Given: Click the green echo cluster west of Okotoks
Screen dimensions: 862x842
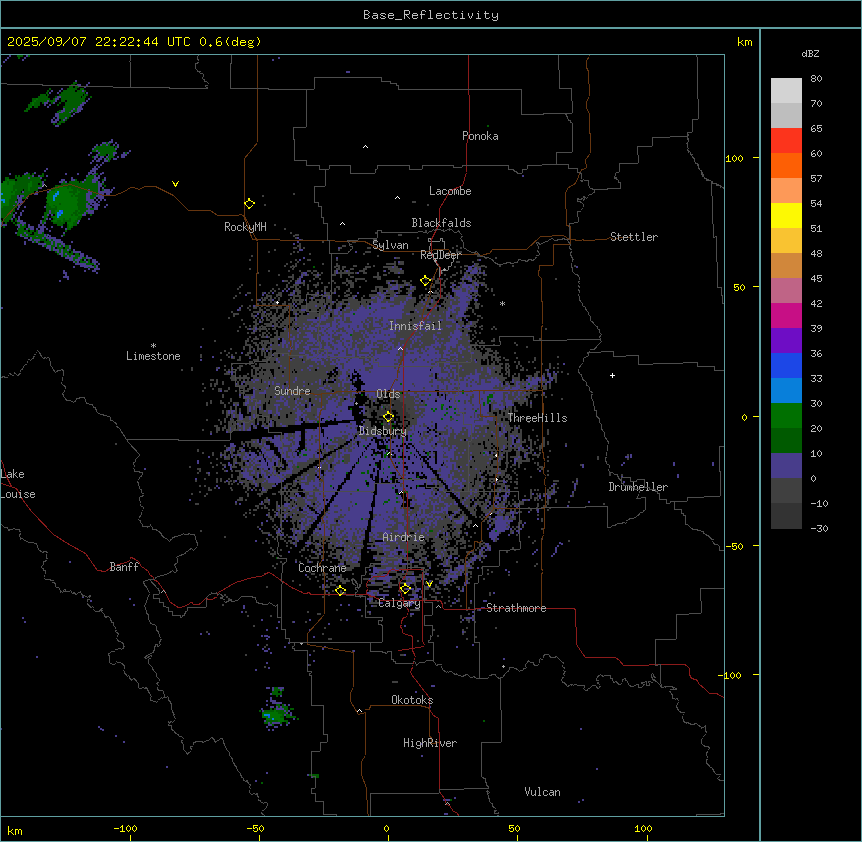Looking at the screenshot, I should [278, 714].
